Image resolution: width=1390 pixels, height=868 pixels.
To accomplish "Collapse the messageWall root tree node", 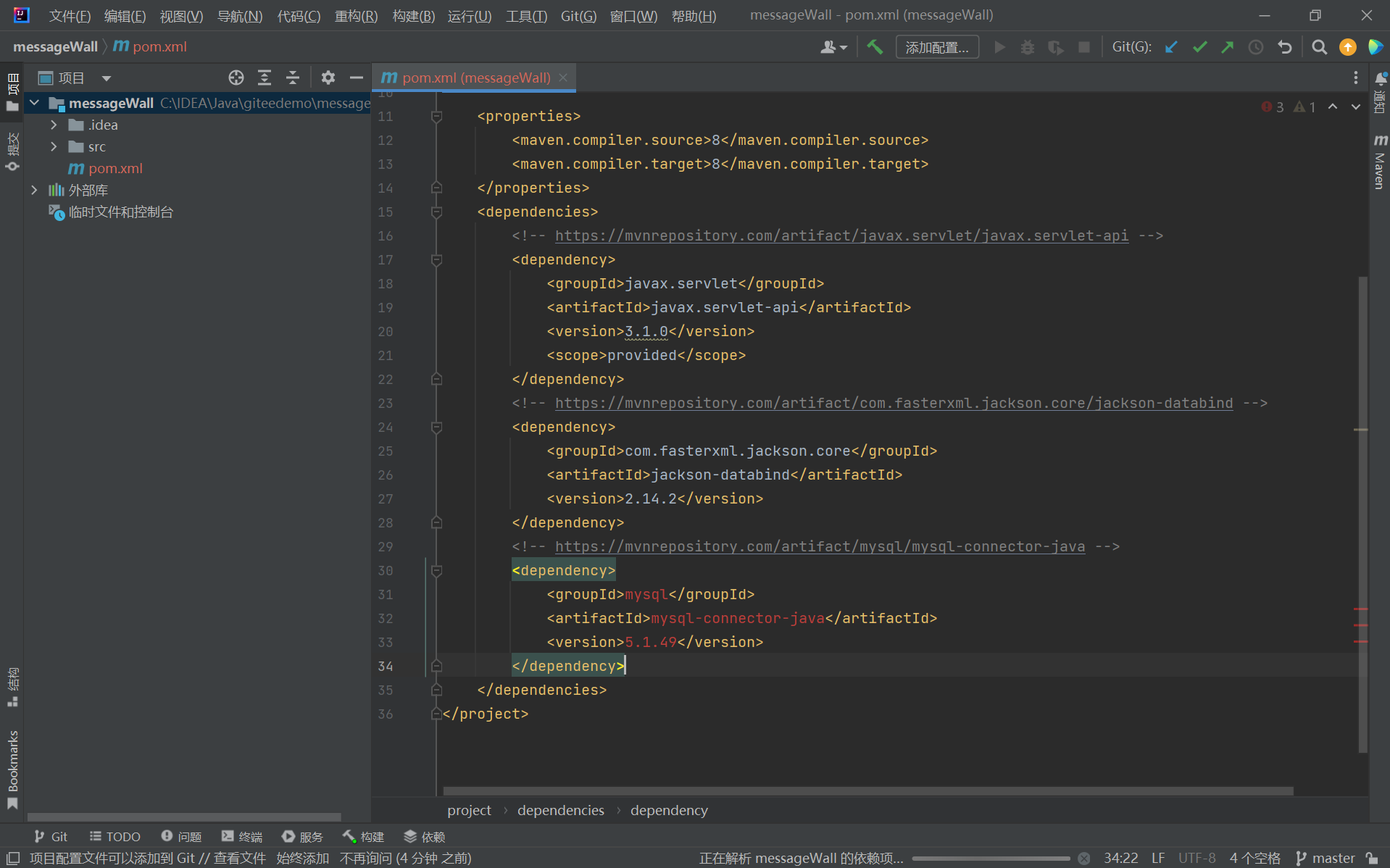I will point(34,103).
